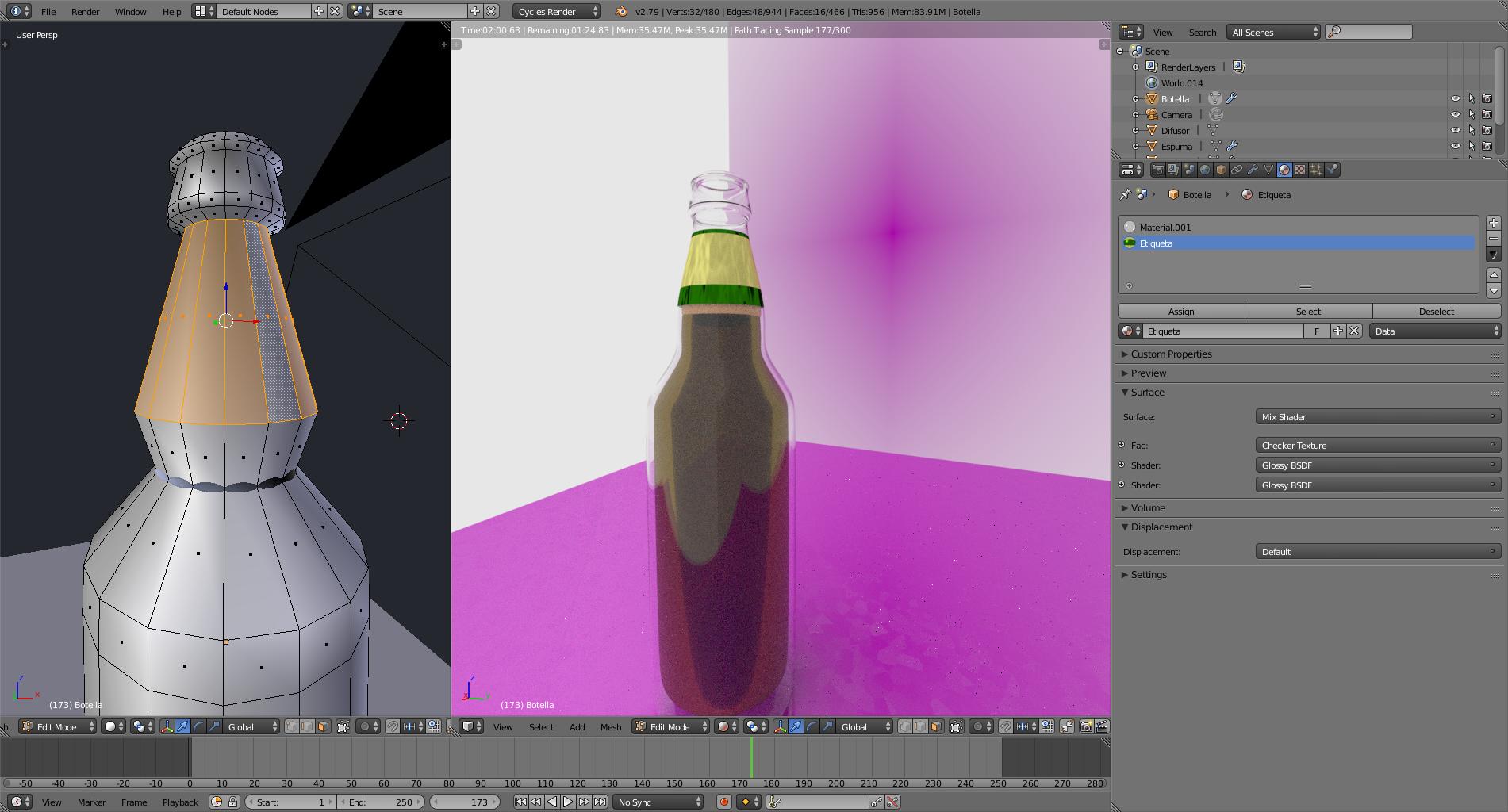Expand the Preview panel

1148,373
